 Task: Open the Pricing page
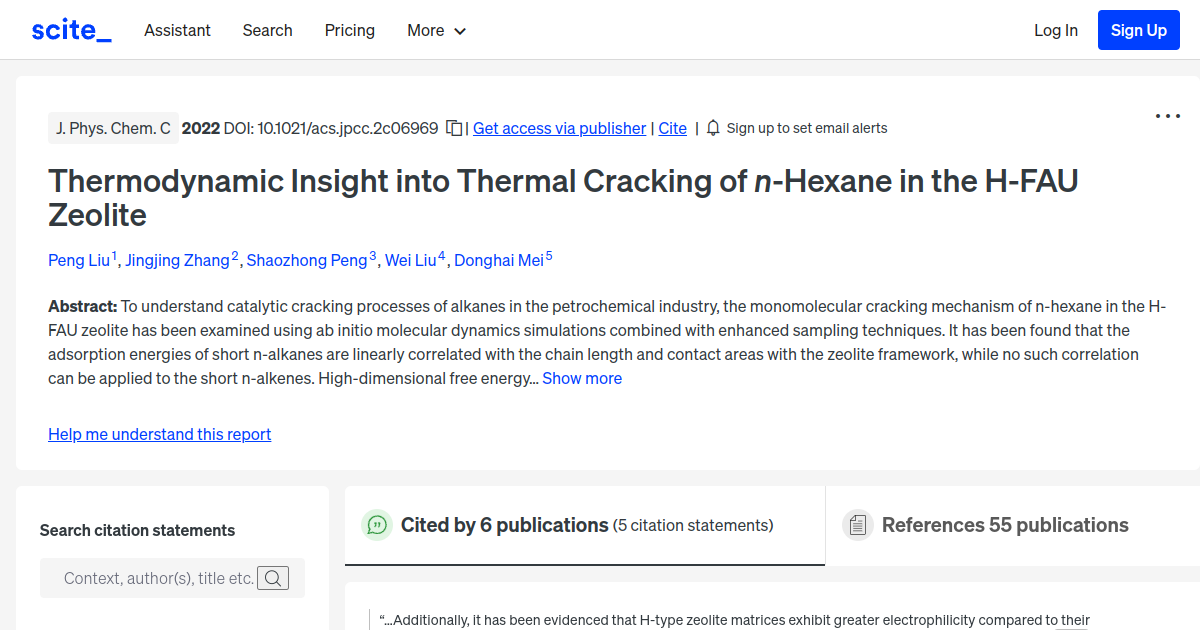click(349, 30)
